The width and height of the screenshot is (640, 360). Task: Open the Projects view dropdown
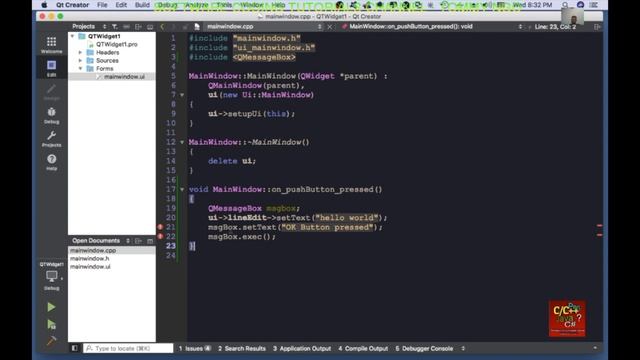point(89,27)
